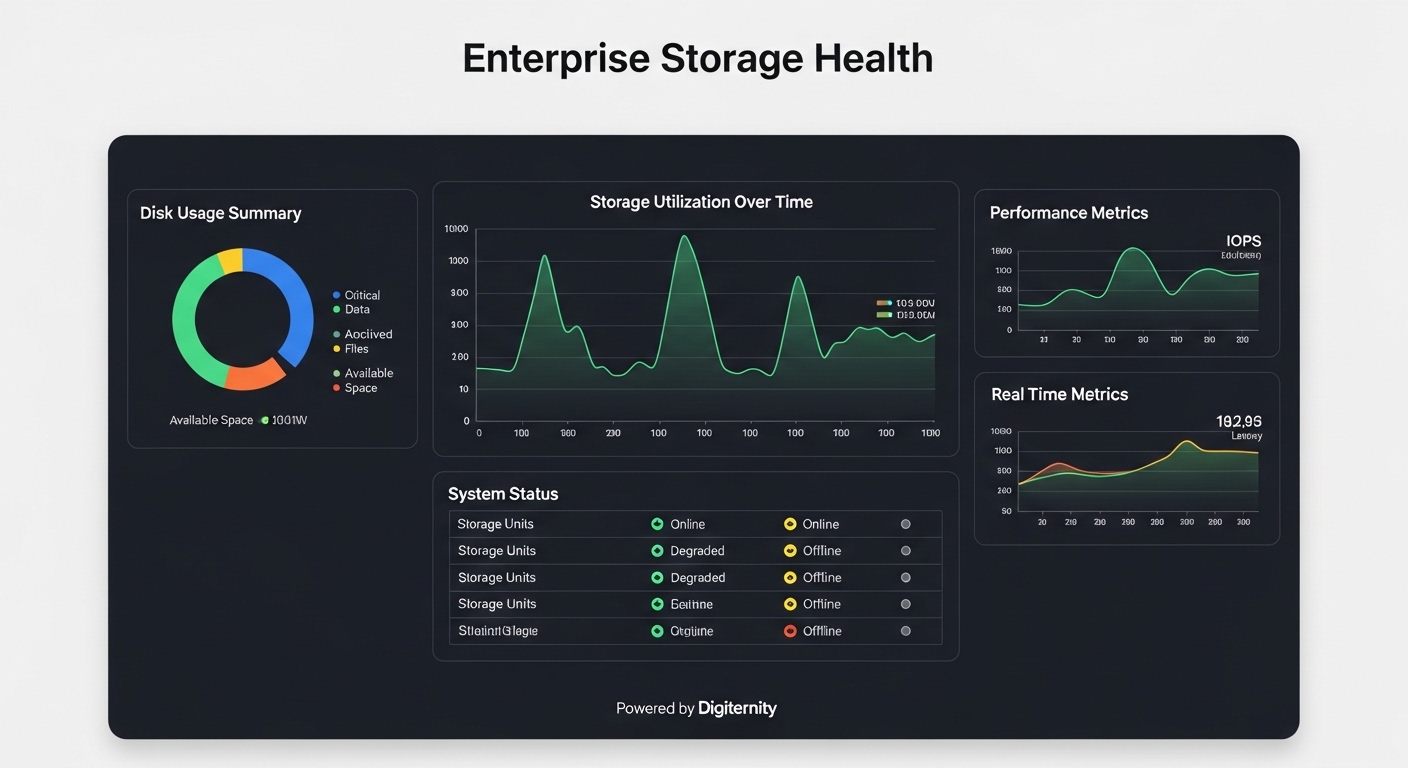Click the red Offline status icon
Image resolution: width=1408 pixels, height=768 pixels.
point(790,631)
